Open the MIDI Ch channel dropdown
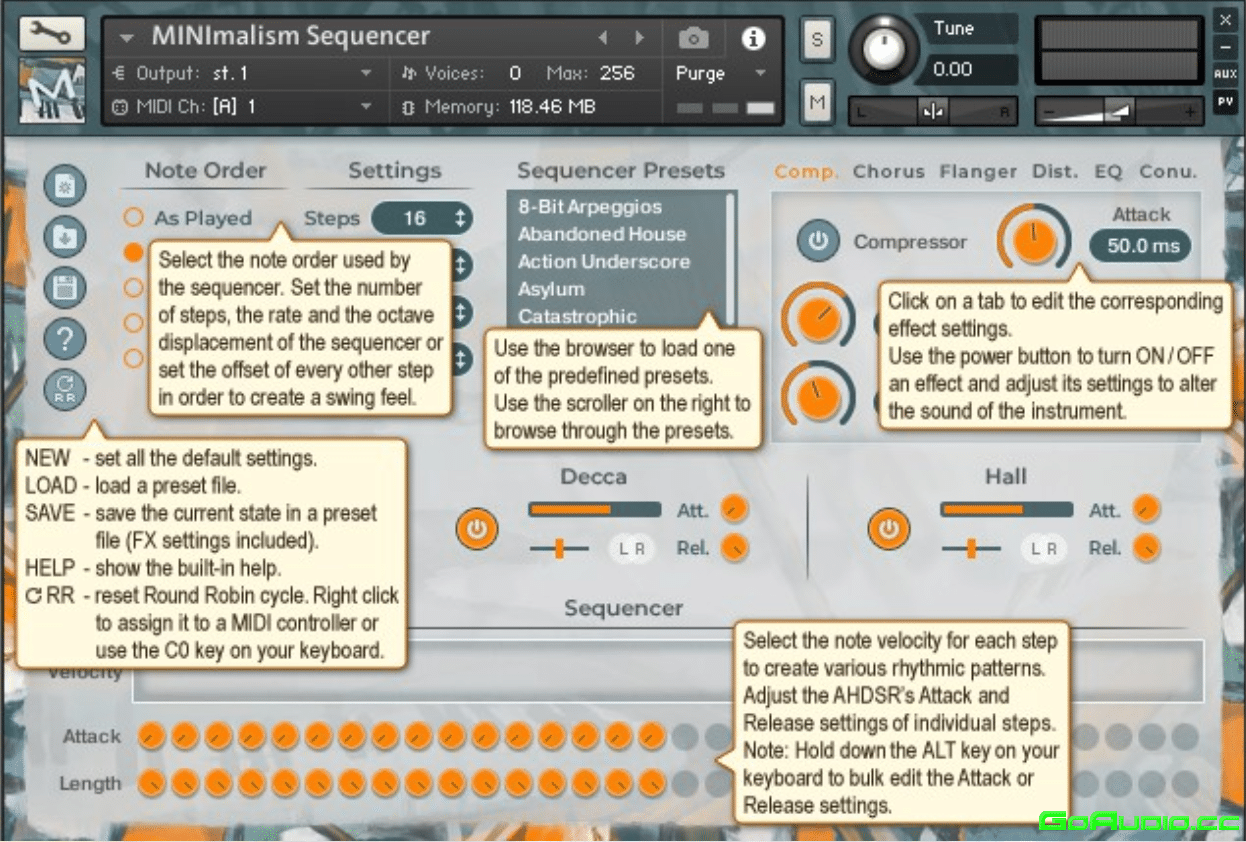Image resolution: width=1246 pixels, height=842 pixels. coord(366,106)
